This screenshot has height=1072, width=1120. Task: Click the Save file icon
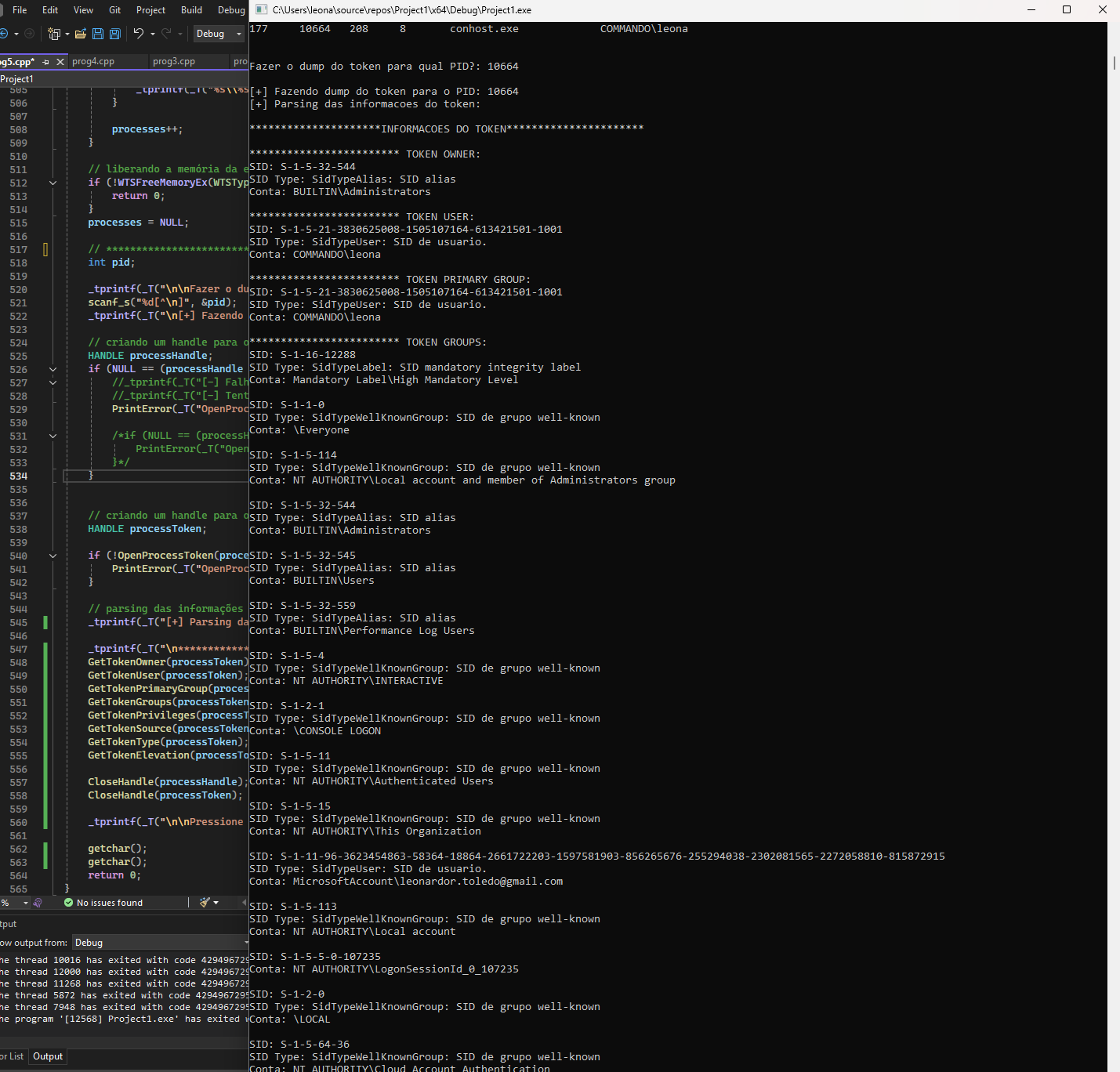click(x=98, y=34)
